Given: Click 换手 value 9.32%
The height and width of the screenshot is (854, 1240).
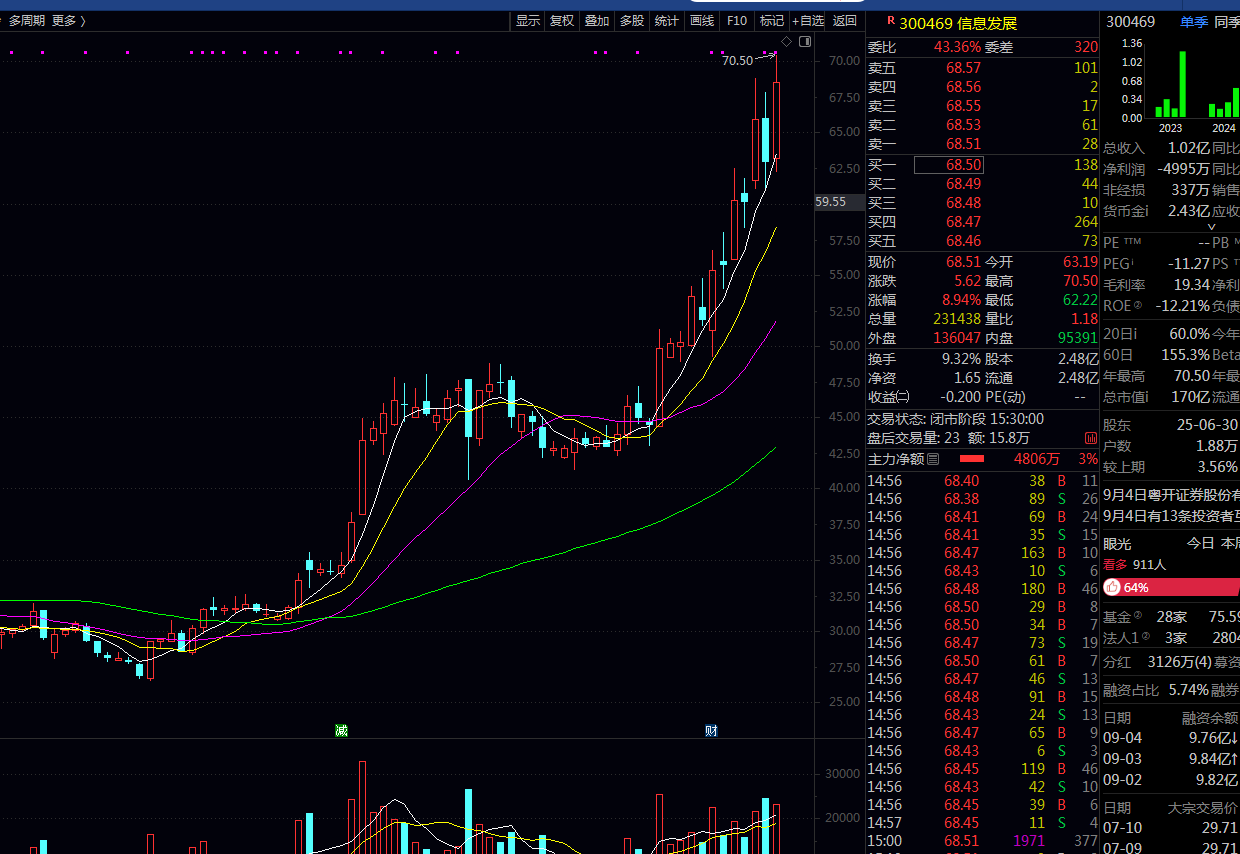Looking at the screenshot, I should [961, 359].
